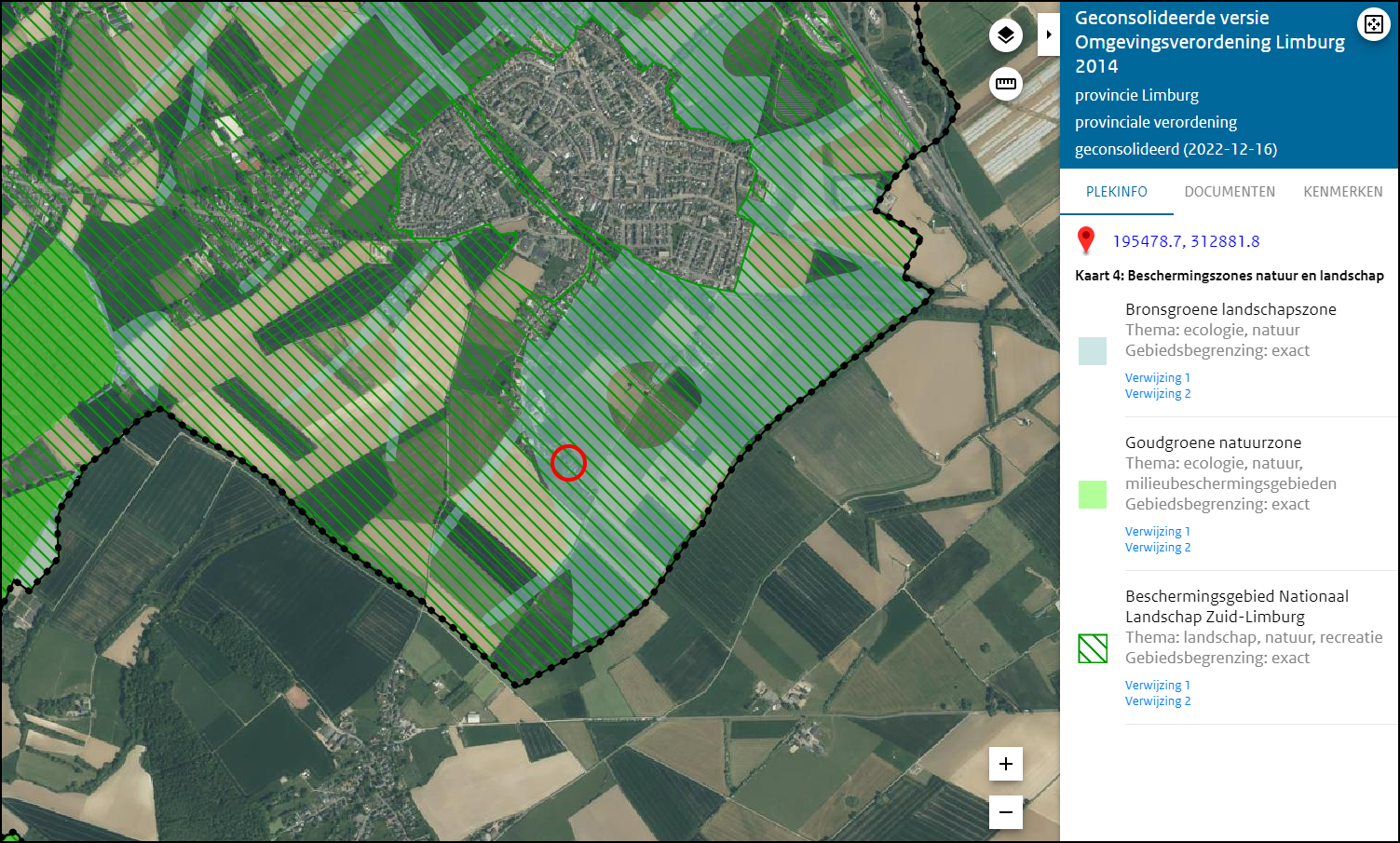Click the green Goudgroene natuurzone color swatch
1400x843 pixels.
[1092, 494]
